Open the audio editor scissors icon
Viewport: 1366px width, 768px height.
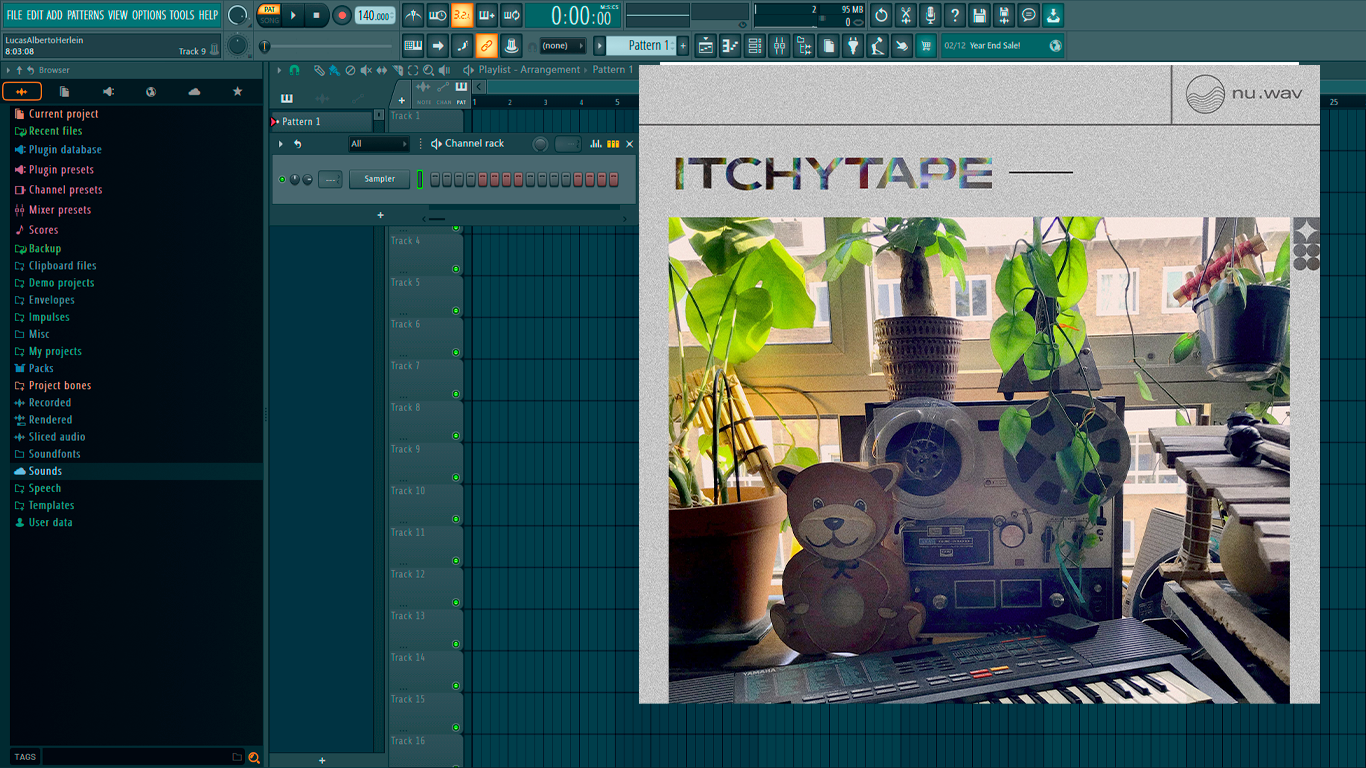tap(906, 15)
